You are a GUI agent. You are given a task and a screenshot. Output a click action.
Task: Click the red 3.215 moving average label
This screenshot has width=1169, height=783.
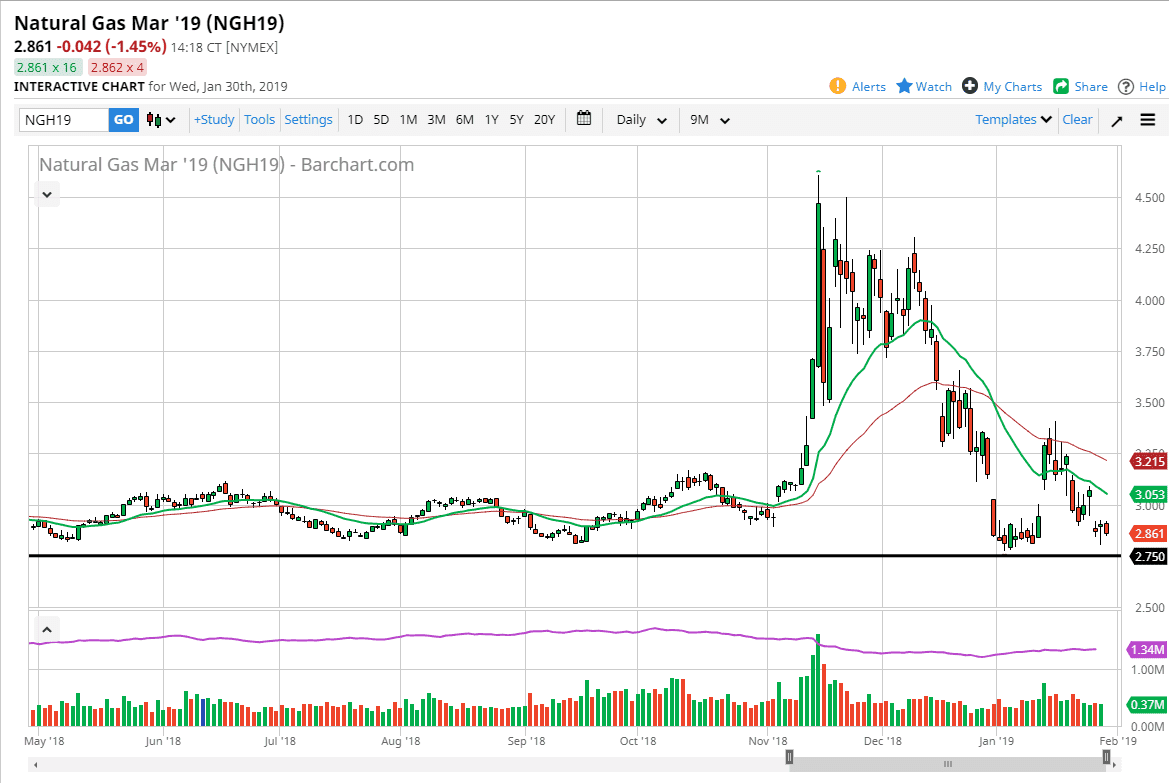click(1149, 462)
